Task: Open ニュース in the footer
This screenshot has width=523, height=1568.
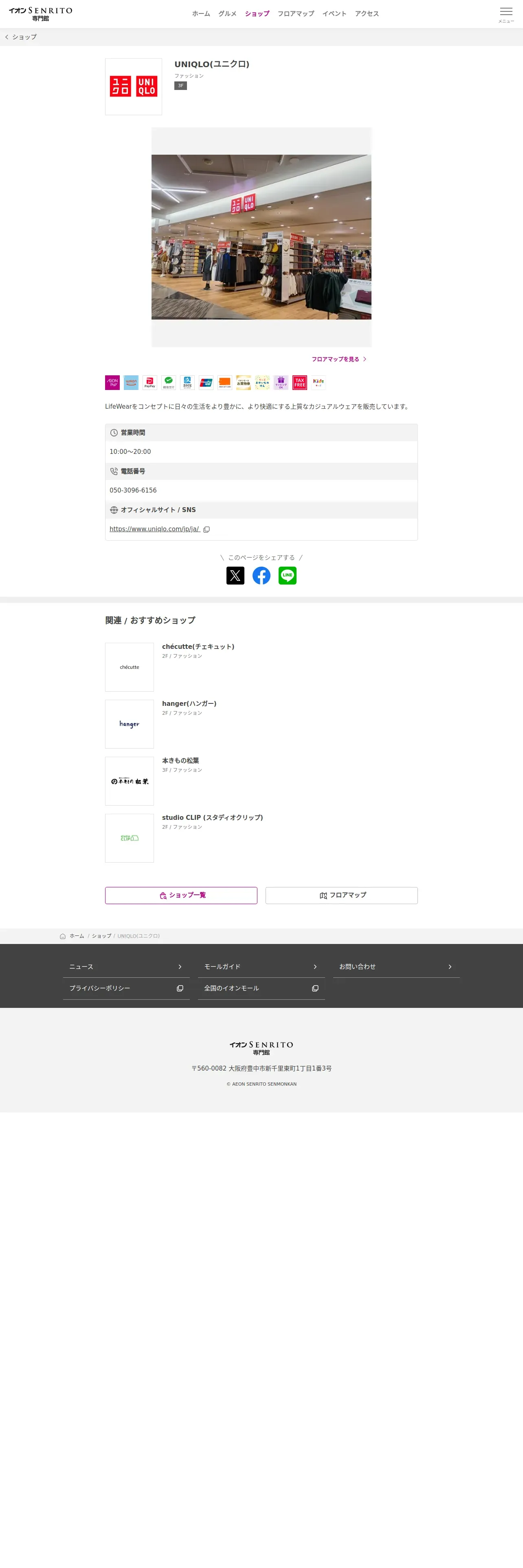Action: point(126,967)
